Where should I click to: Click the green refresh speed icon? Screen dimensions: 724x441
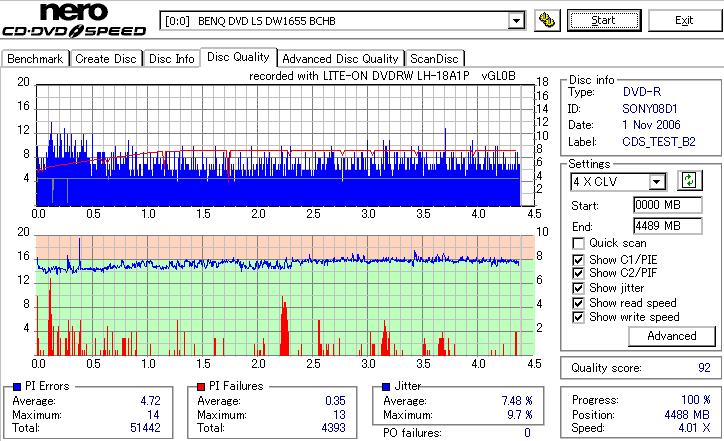[689, 181]
